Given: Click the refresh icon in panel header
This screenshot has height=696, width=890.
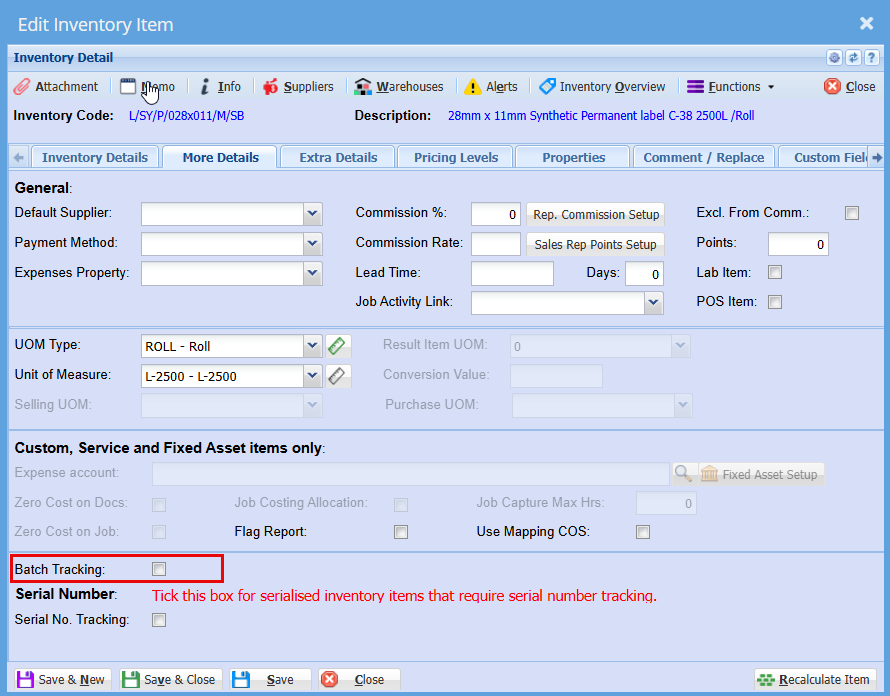Looking at the screenshot, I should [x=853, y=57].
